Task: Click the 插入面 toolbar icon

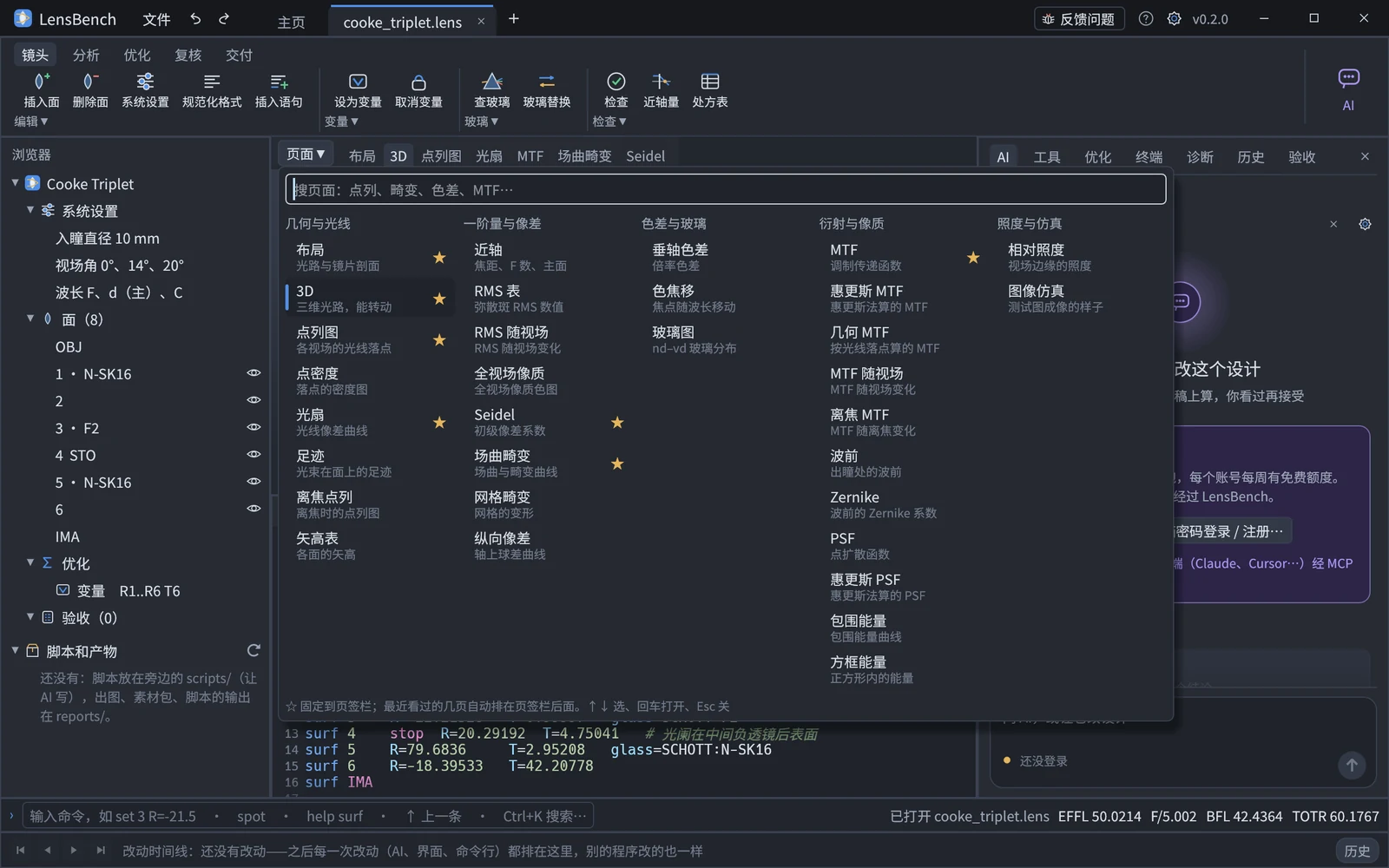Action: coord(42,82)
